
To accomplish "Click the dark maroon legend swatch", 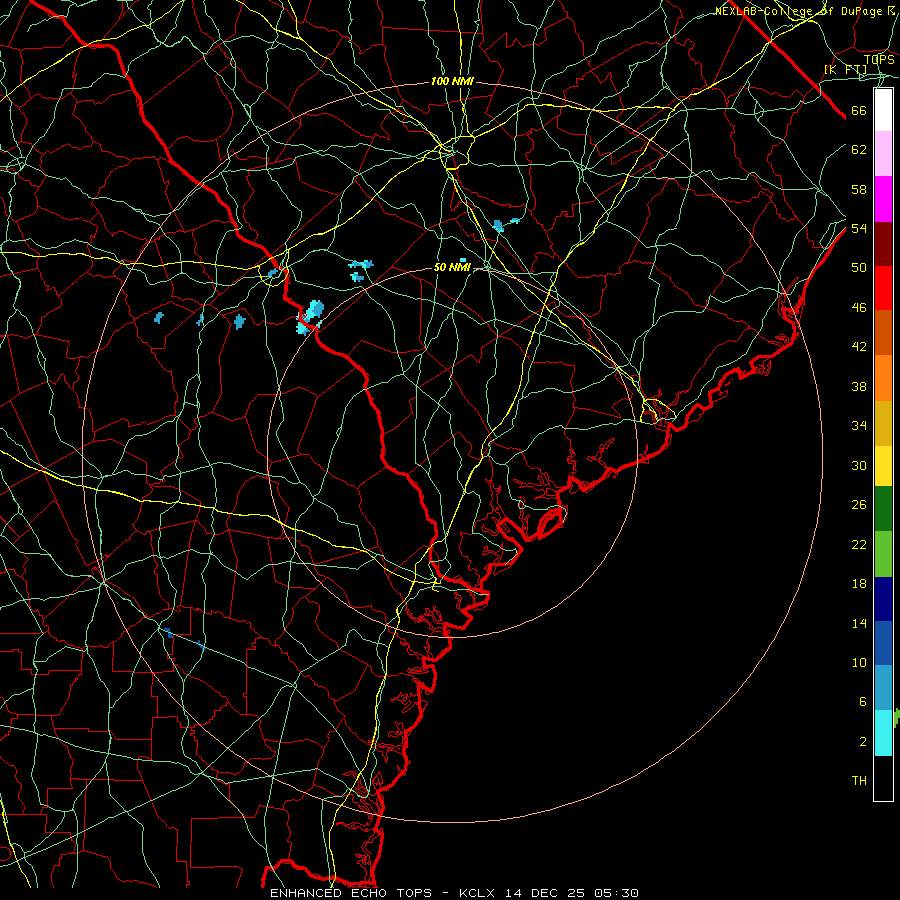I will [x=883, y=244].
